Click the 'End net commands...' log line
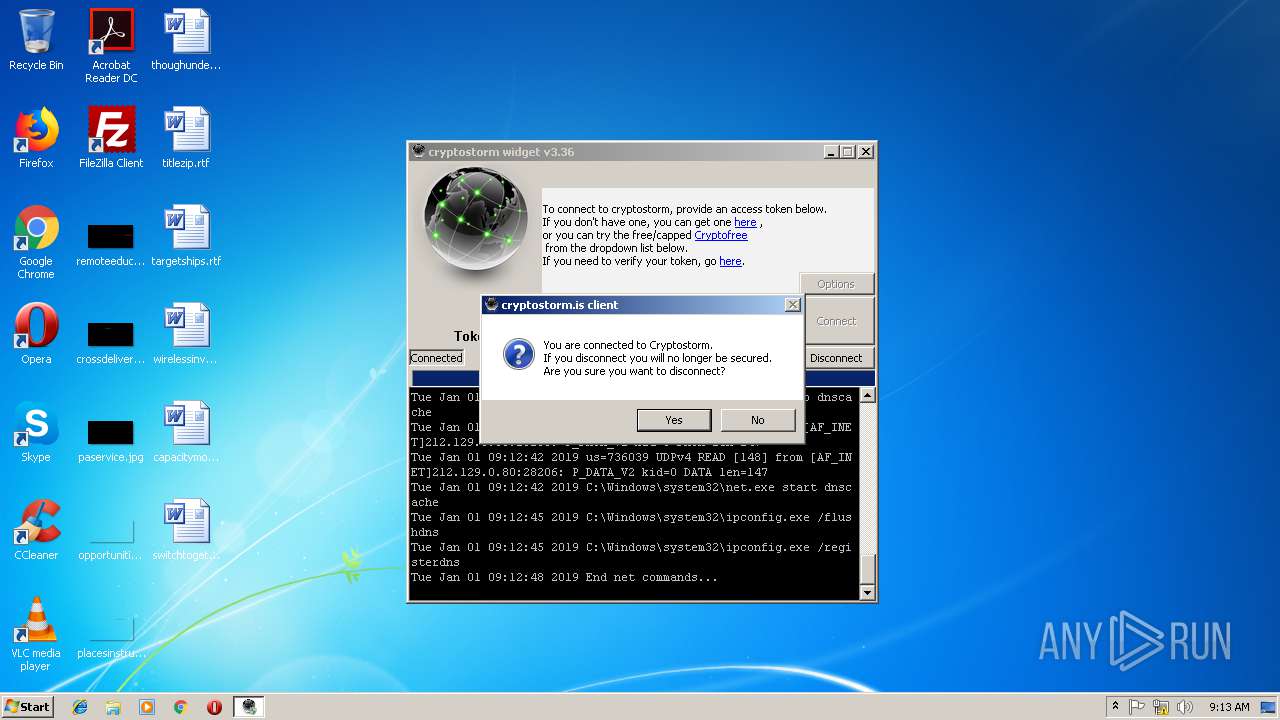The height and width of the screenshot is (720, 1280). [x=652, y=577]
